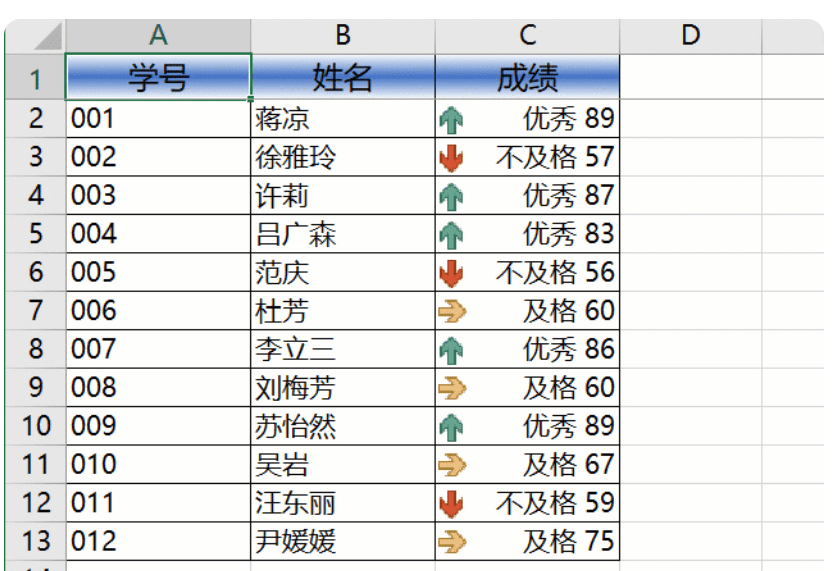832x571 pixels.
Task: Click the score text 不及格 57
Action: 554,157
